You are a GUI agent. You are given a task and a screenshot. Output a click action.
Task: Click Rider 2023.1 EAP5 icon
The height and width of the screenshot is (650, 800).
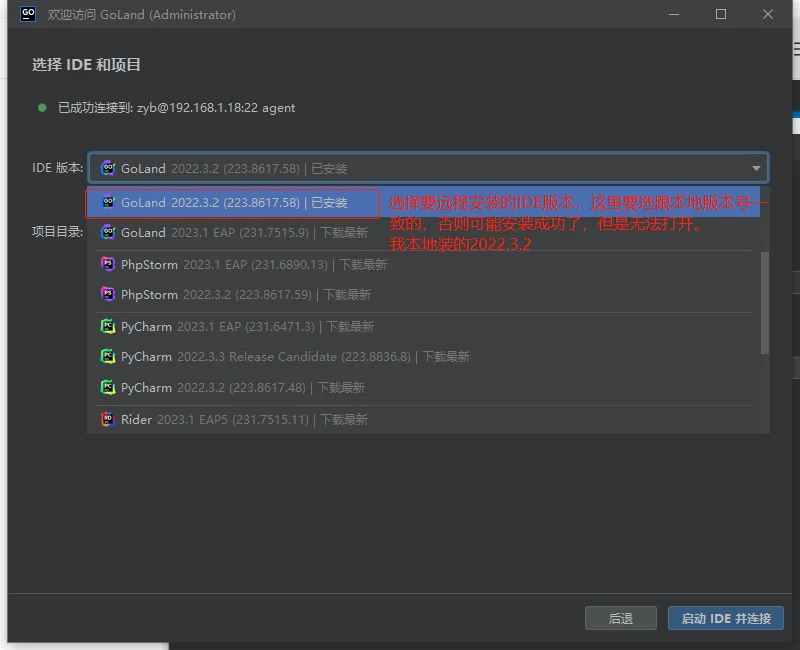coord(108,419)
